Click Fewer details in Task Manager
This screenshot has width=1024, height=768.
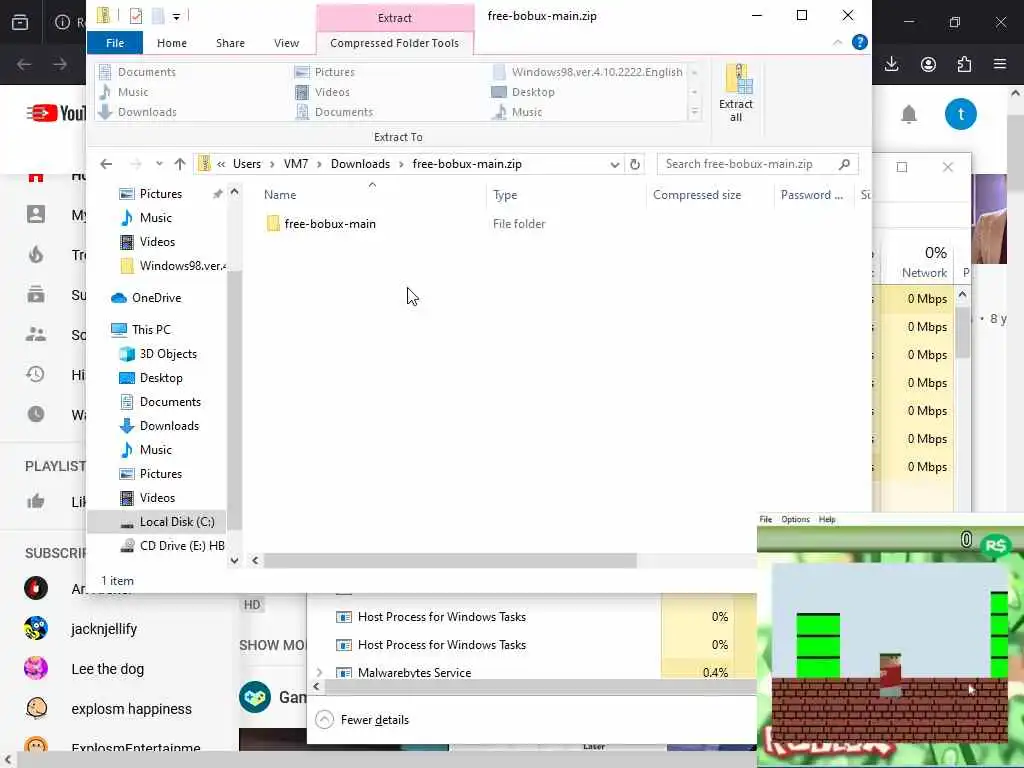[375, 720]
